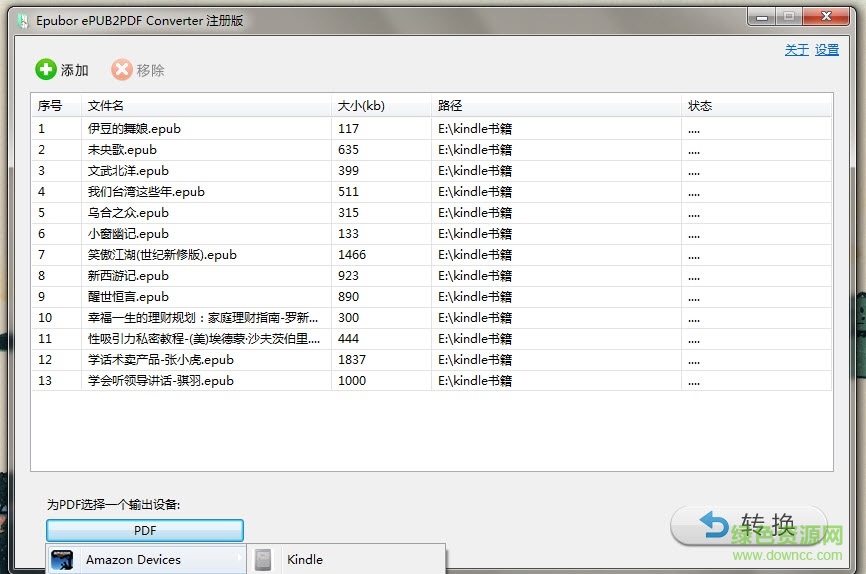The image size is (866, 574).
Task: Select the row 乌合之众.epub
Action: click(x=431, y=213)
